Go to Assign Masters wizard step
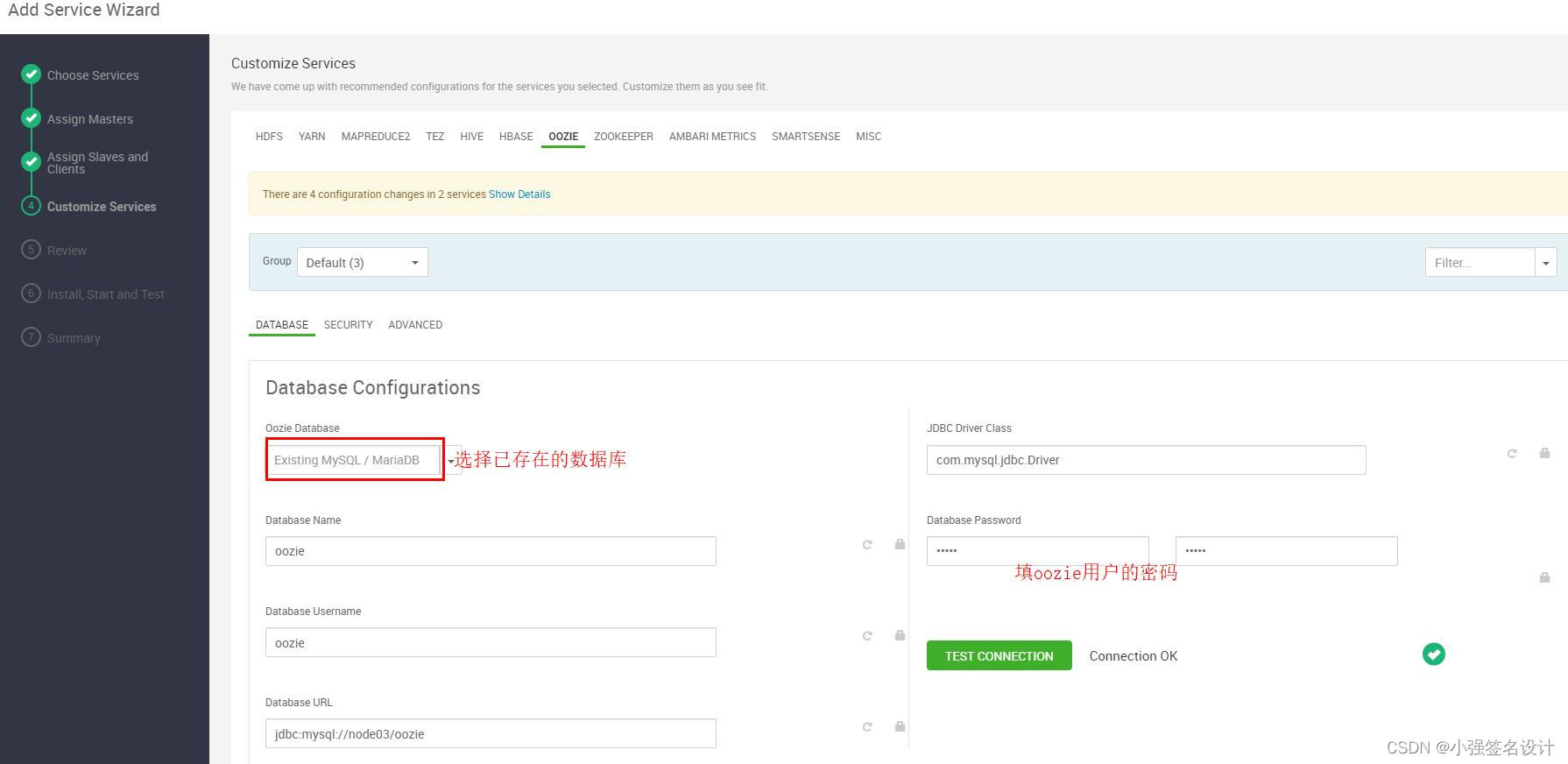The height and width of the screenshot is (764, 1568). 90,119
